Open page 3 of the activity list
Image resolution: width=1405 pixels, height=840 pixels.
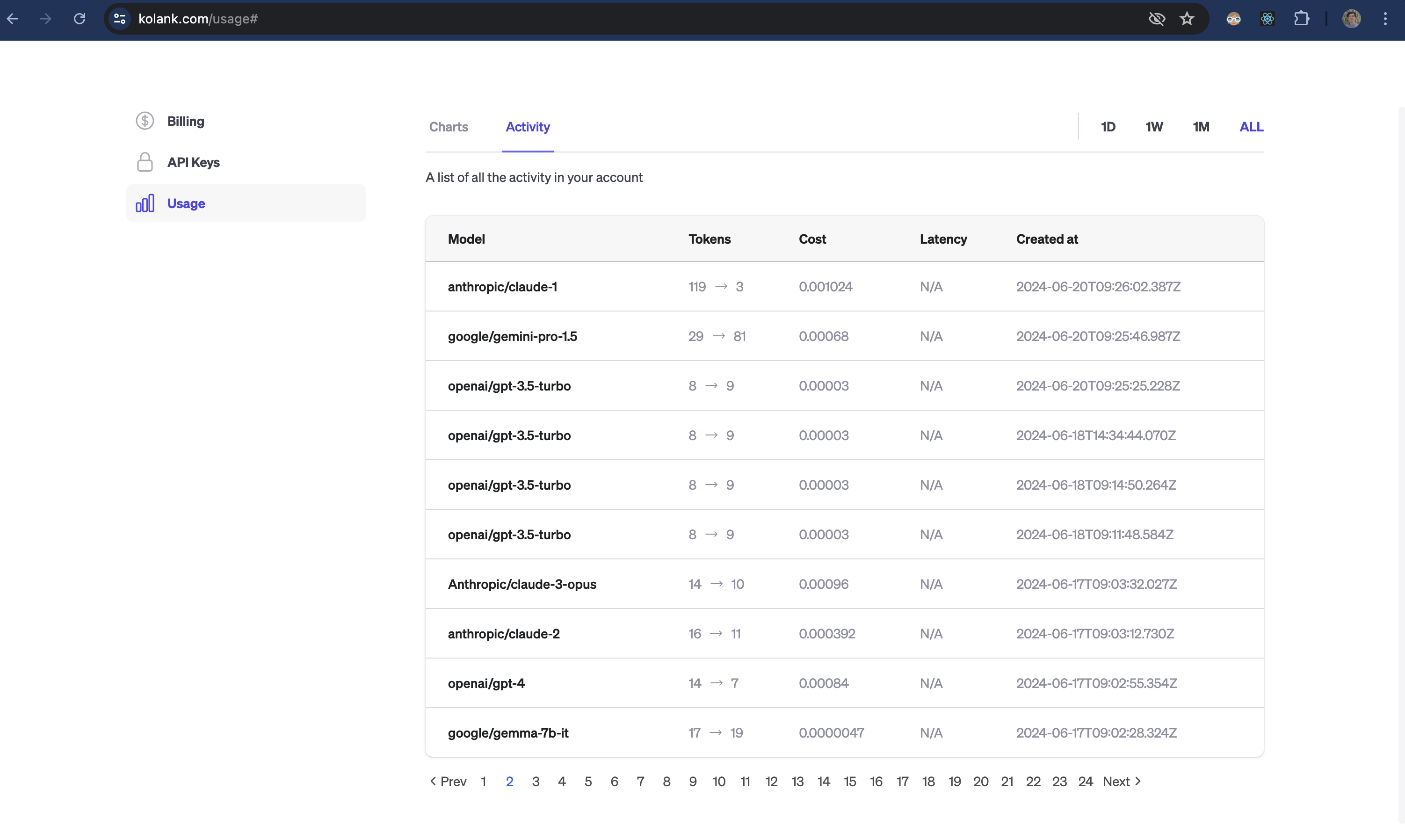tap(536, 781)
